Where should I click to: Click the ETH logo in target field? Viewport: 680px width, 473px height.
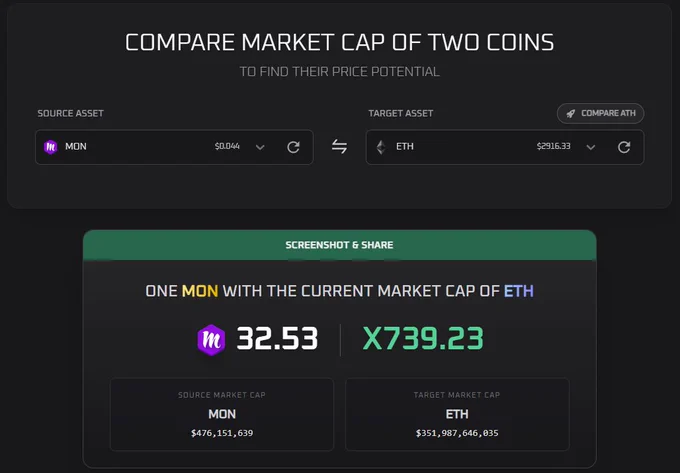(381, 147)
